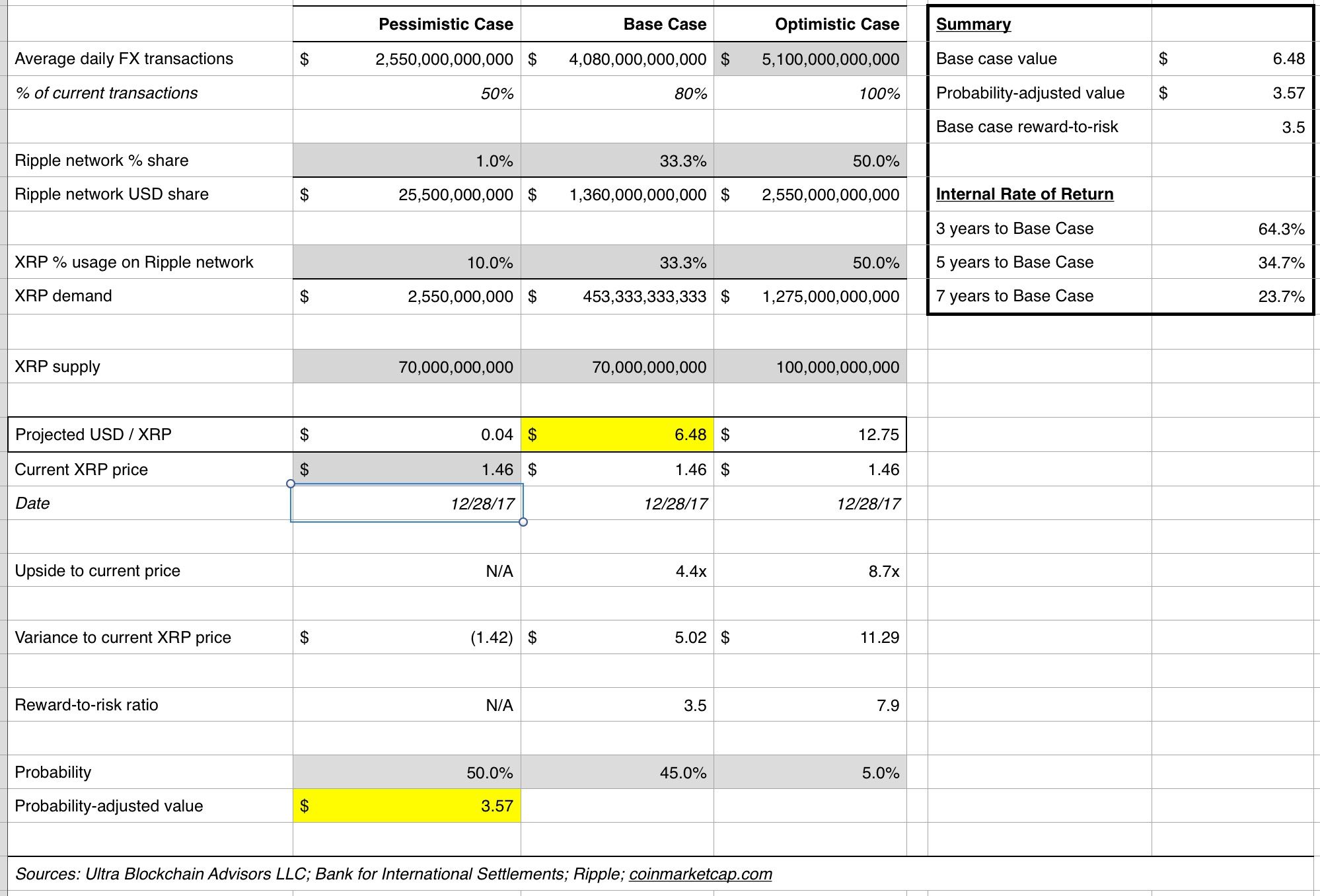Screen dimensions: 1320x896
Task: Select the 5.02 base case variance cell
Action: pos(617,638)
